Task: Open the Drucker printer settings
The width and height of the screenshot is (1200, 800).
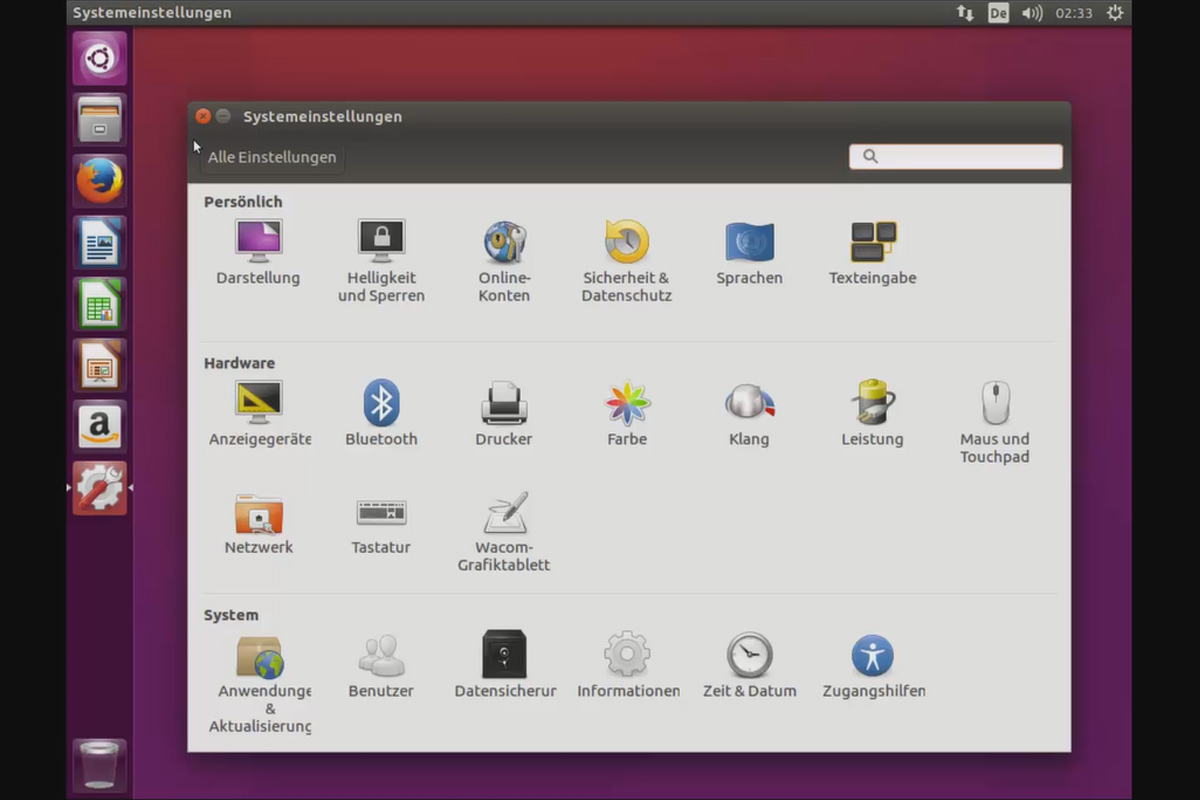Action: (504, 403)
